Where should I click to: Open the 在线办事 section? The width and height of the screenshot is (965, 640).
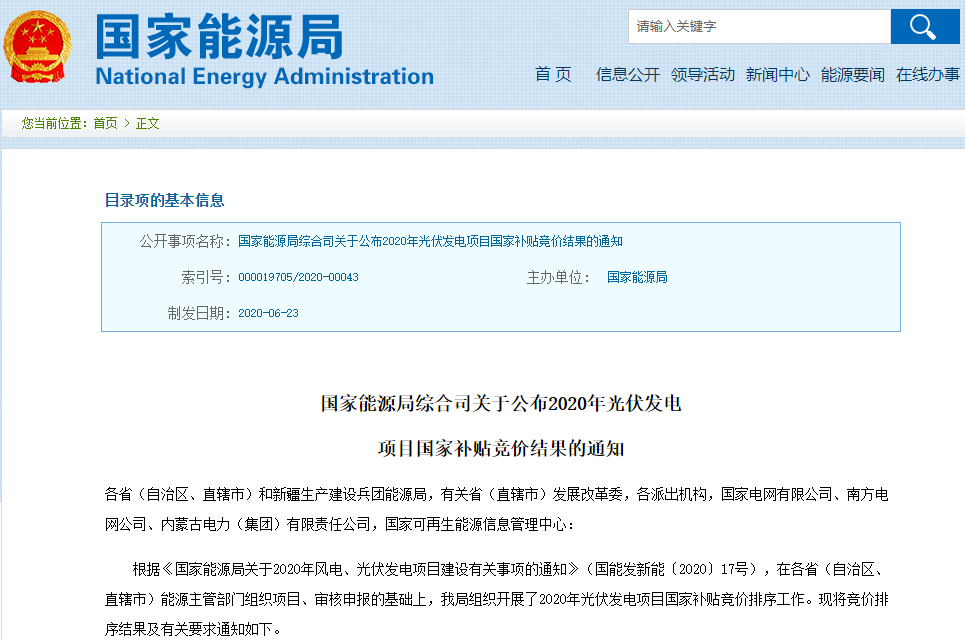(930, 72)
